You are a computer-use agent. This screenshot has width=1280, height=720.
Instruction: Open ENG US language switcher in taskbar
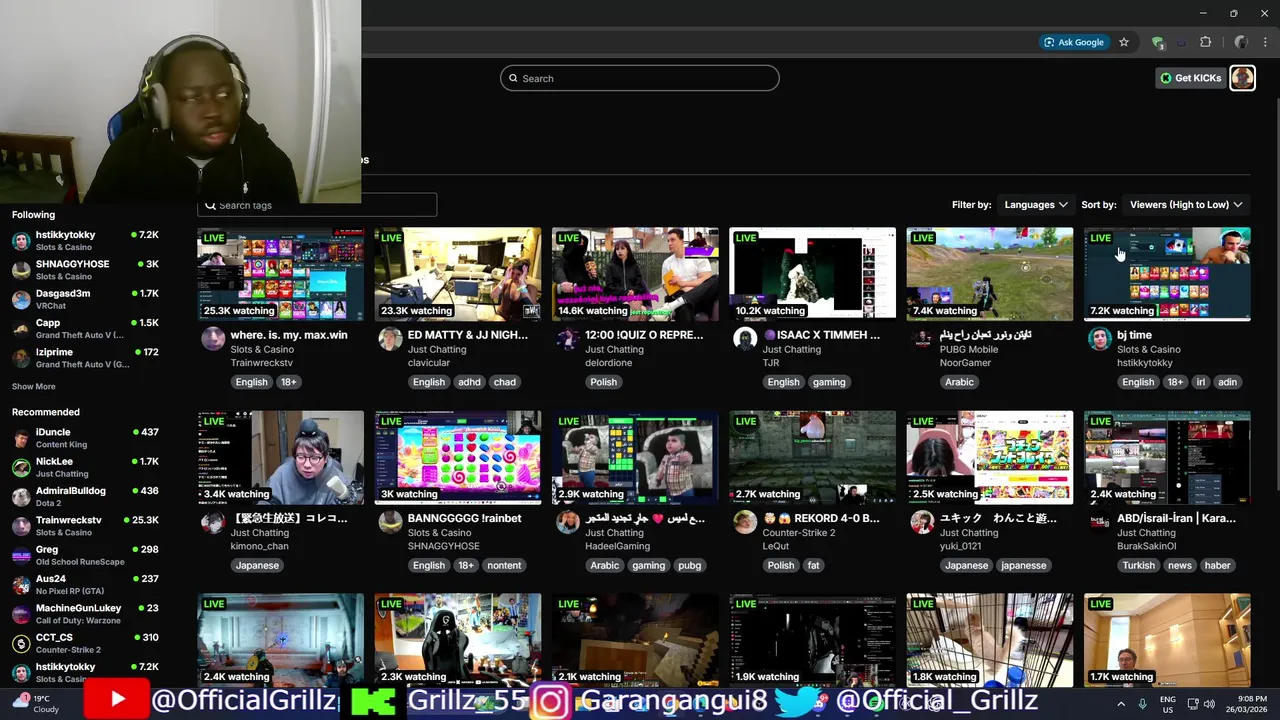point(1167,704)
